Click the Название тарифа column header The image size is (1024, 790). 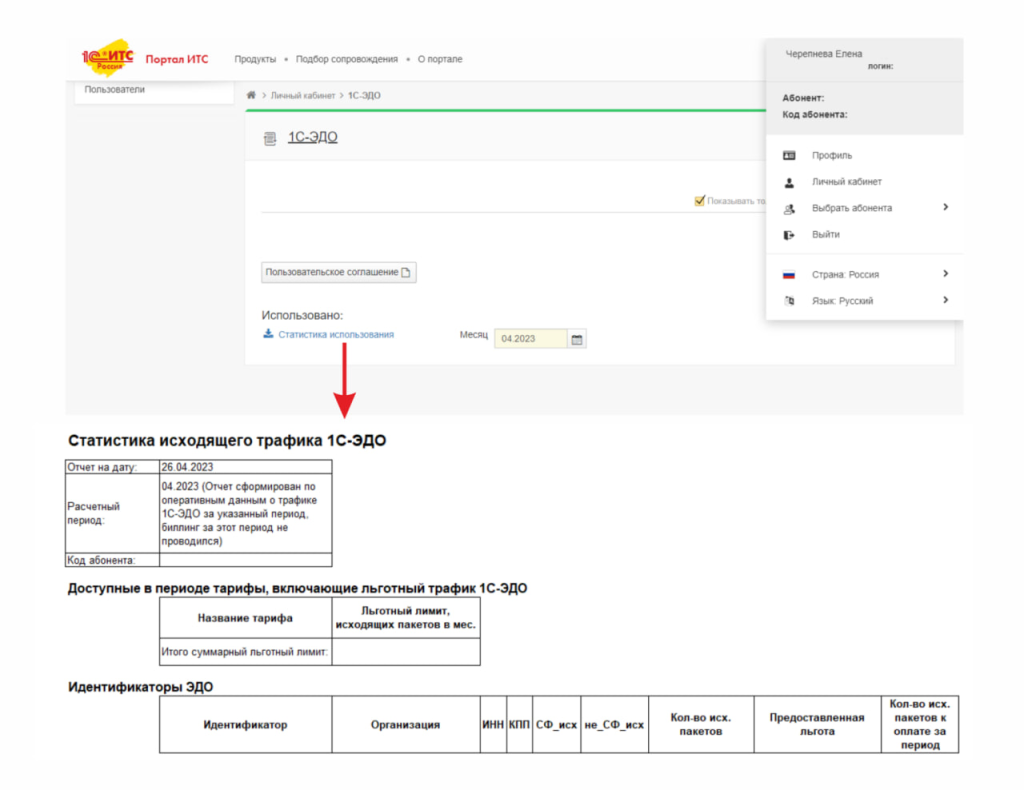[246, 618]
